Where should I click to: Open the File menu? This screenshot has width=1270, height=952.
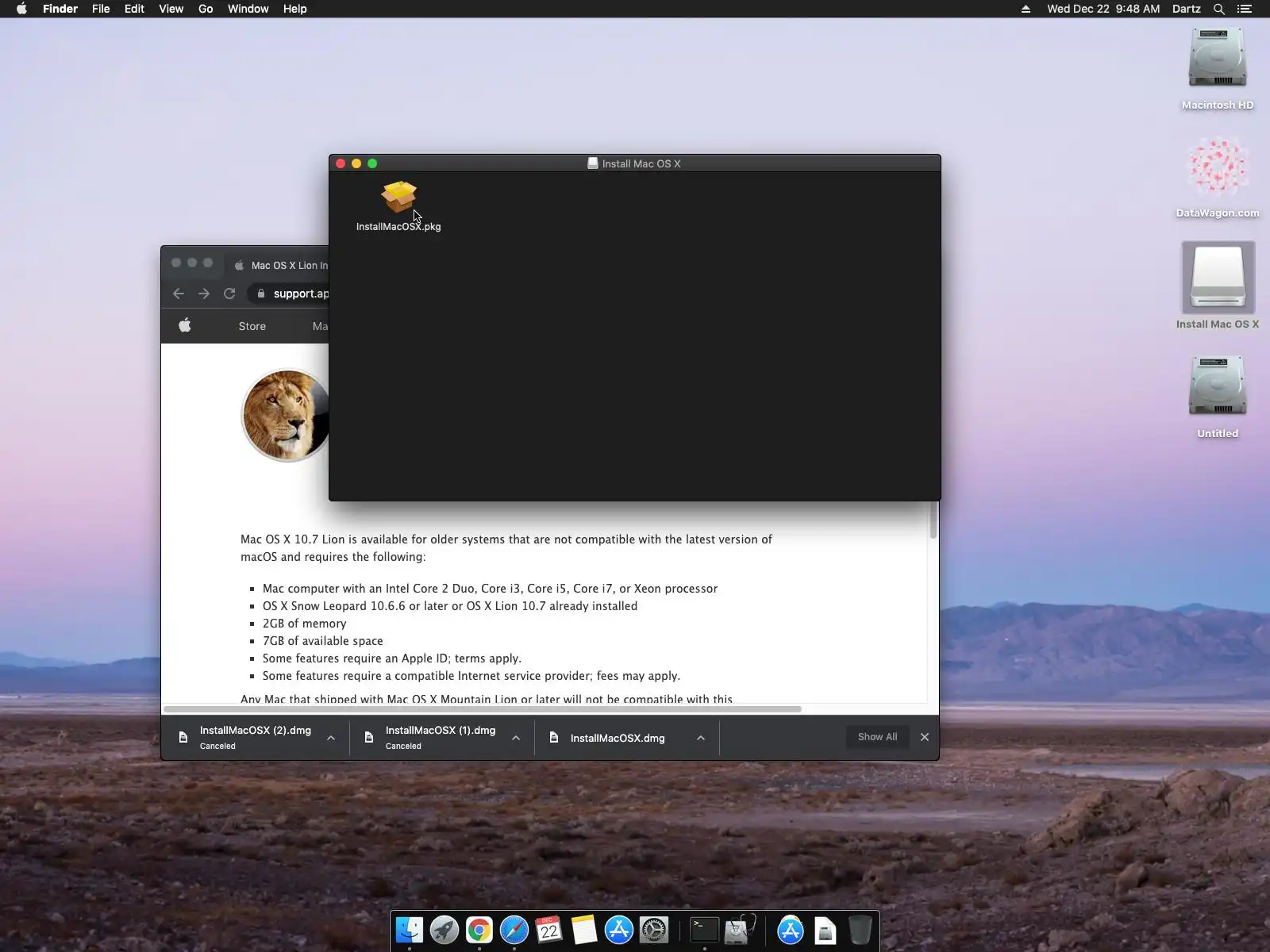(101, 9)
